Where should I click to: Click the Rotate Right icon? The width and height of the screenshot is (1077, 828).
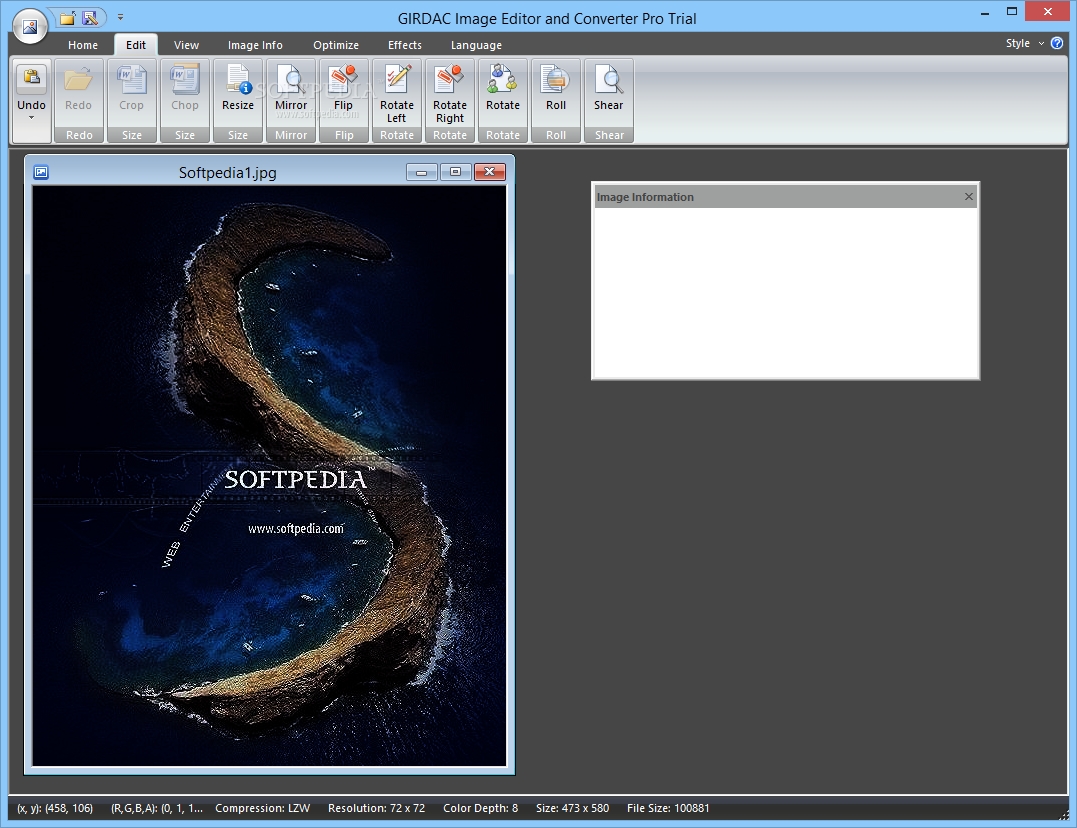click(x=450, y=78)
